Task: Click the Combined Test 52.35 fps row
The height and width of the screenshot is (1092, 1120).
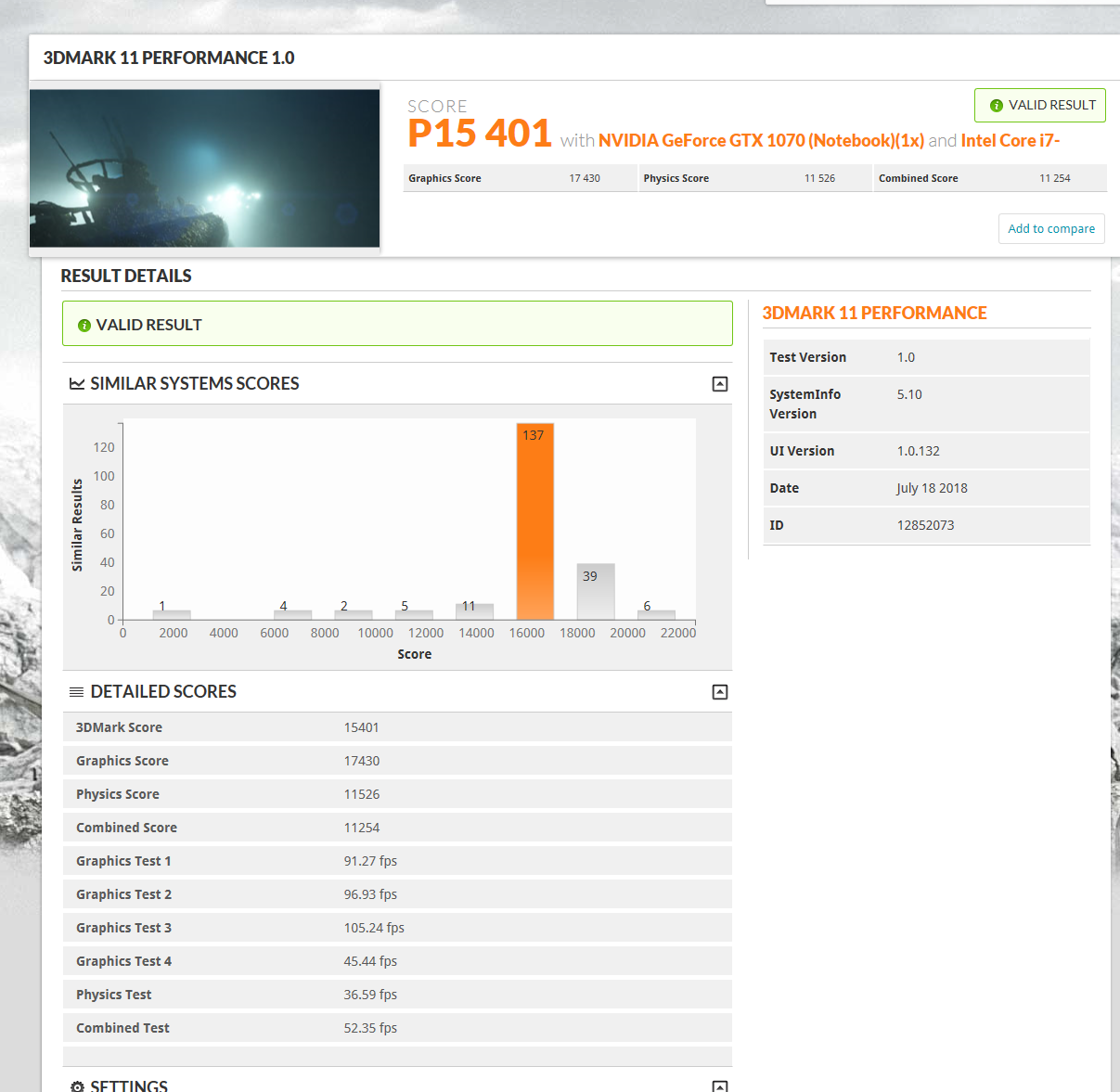Action: click(x=397, y=1028)
